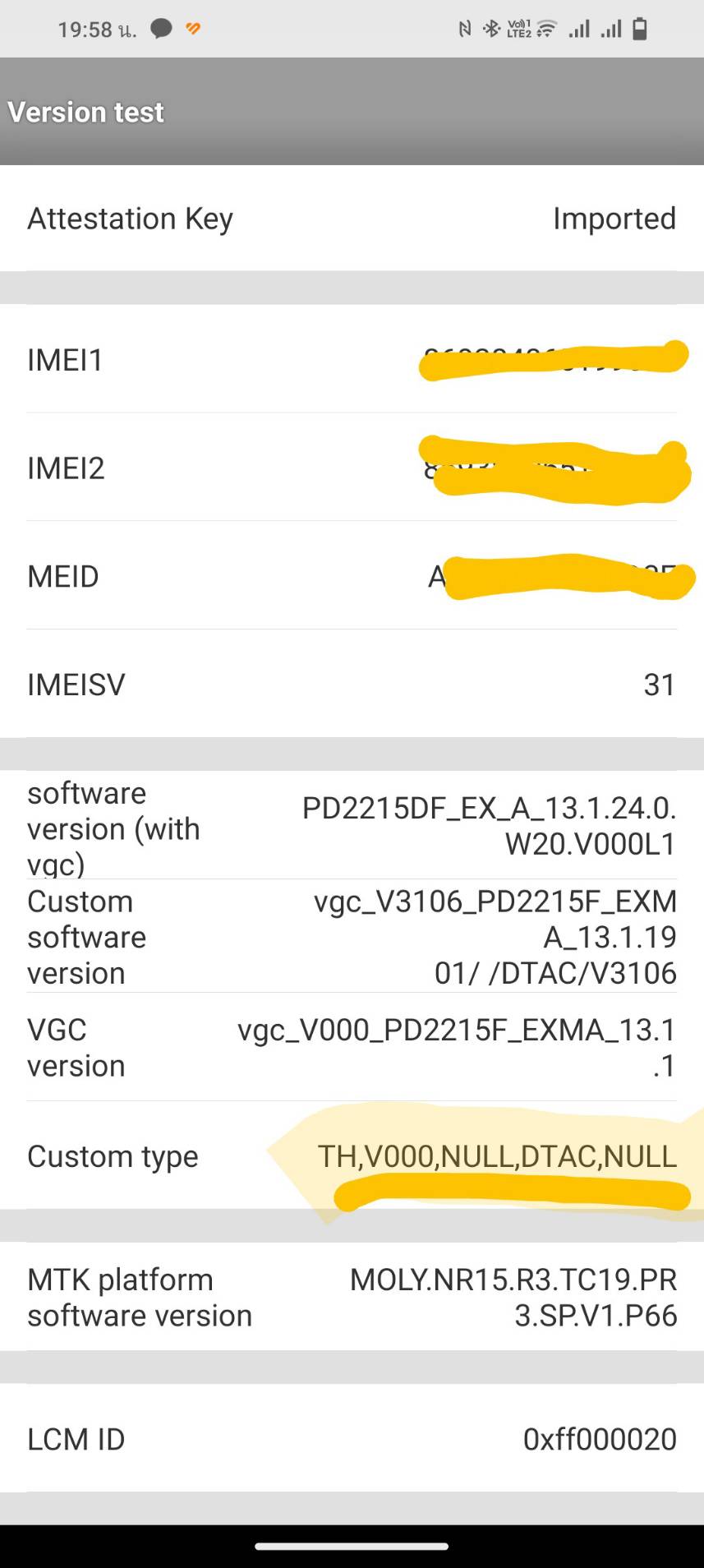Image resolution: width=704 pixels, height=1568 pixels.
Task: Tap the home gesture navigation bar
Action: (352, 1546)
